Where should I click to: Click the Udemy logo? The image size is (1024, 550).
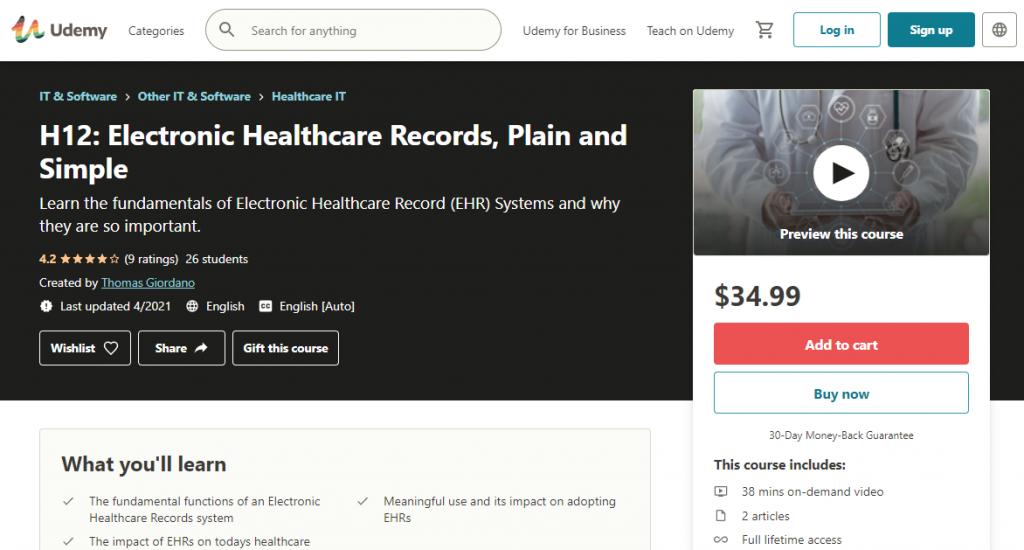tap(59, 30)
